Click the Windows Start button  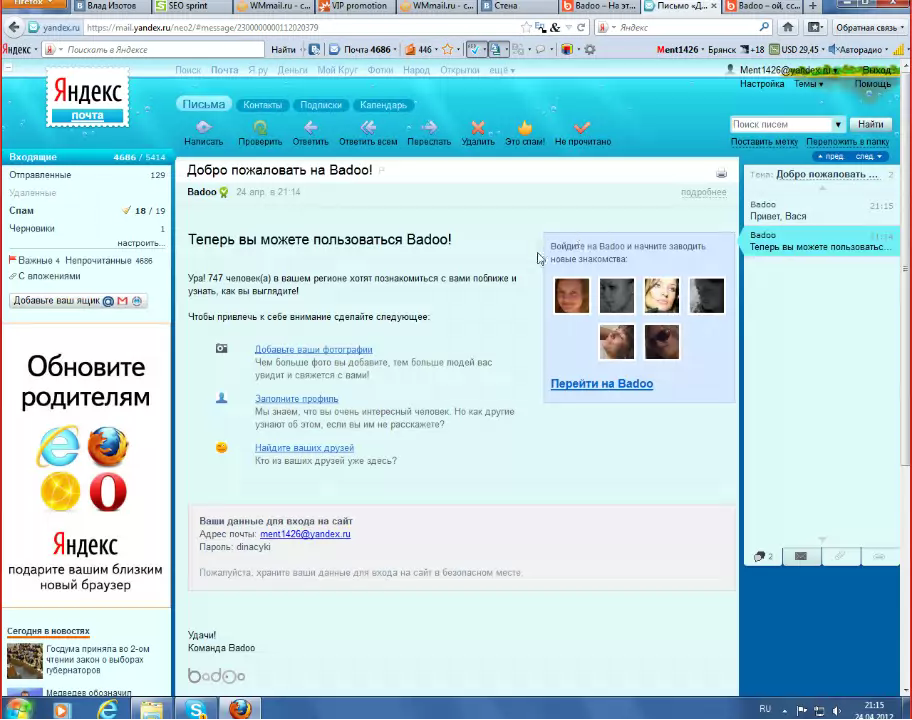click(17, 709)
